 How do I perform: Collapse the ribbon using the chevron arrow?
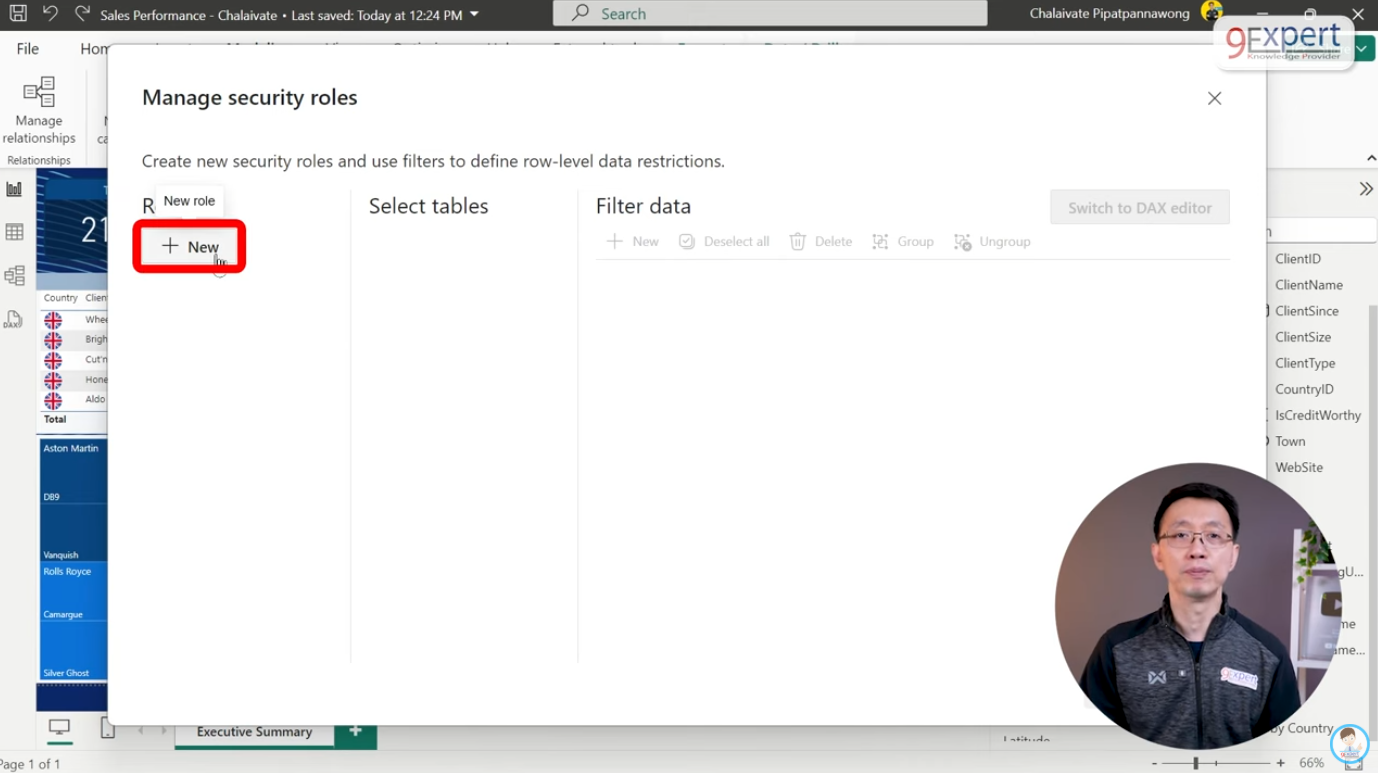click(x=1371, y=158)
